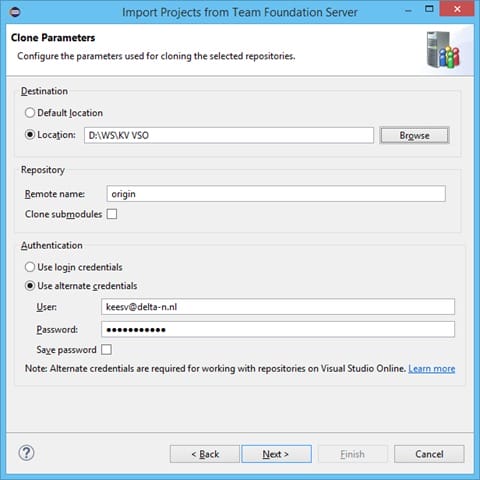
Task: Go to the Next wizard page
Action: pyautogui.click(x=276, y=454)
